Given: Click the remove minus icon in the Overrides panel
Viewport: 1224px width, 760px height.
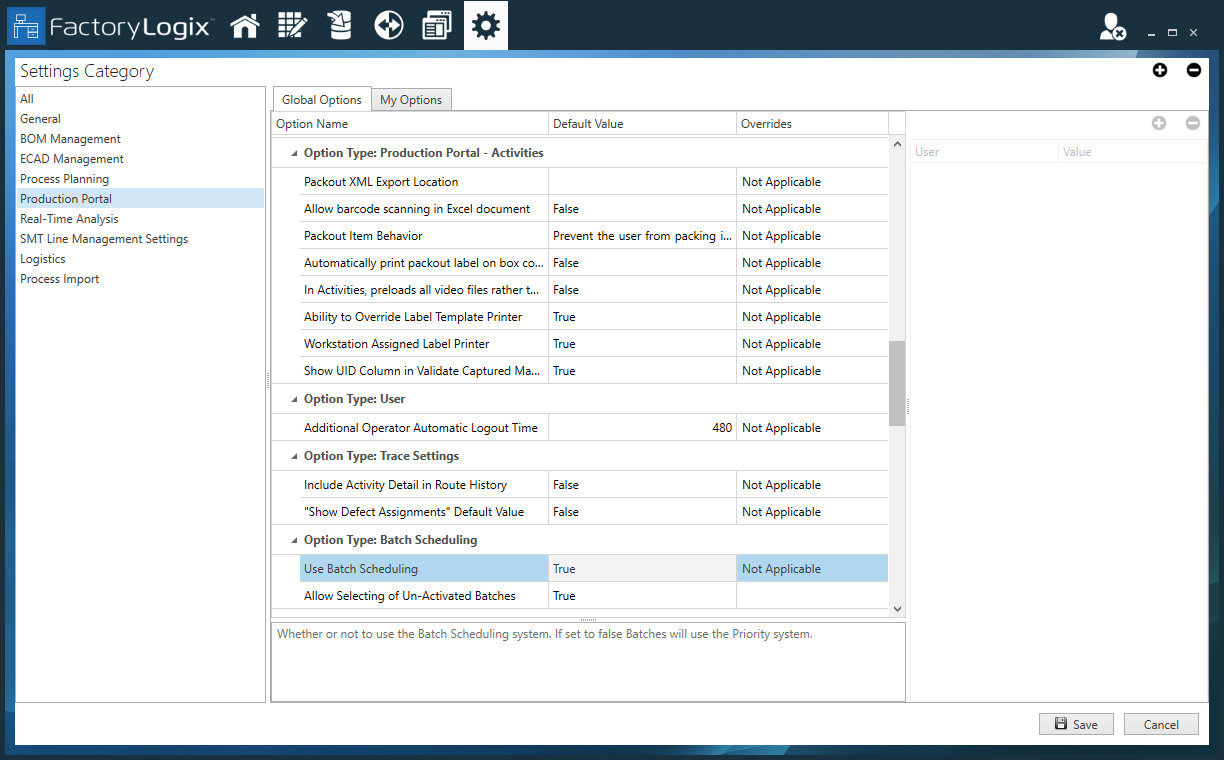Looking at the screenshot, I should click(1192, 123).
